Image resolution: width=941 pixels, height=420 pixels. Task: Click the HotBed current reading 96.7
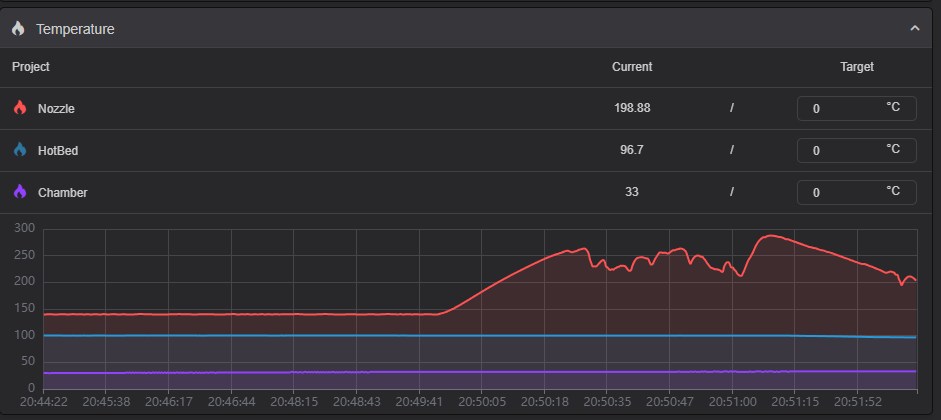632,150
